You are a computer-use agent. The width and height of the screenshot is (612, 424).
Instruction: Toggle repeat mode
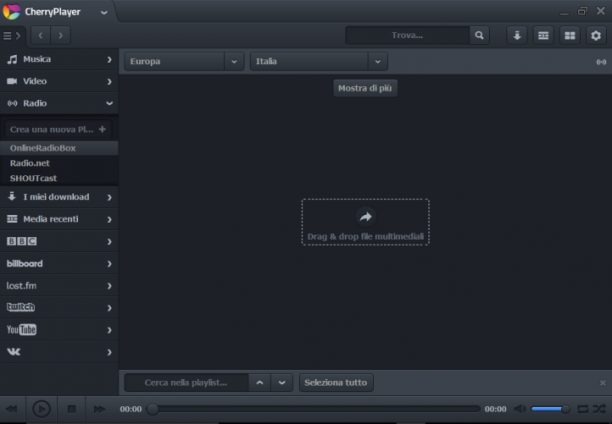(x=583, y=409)
